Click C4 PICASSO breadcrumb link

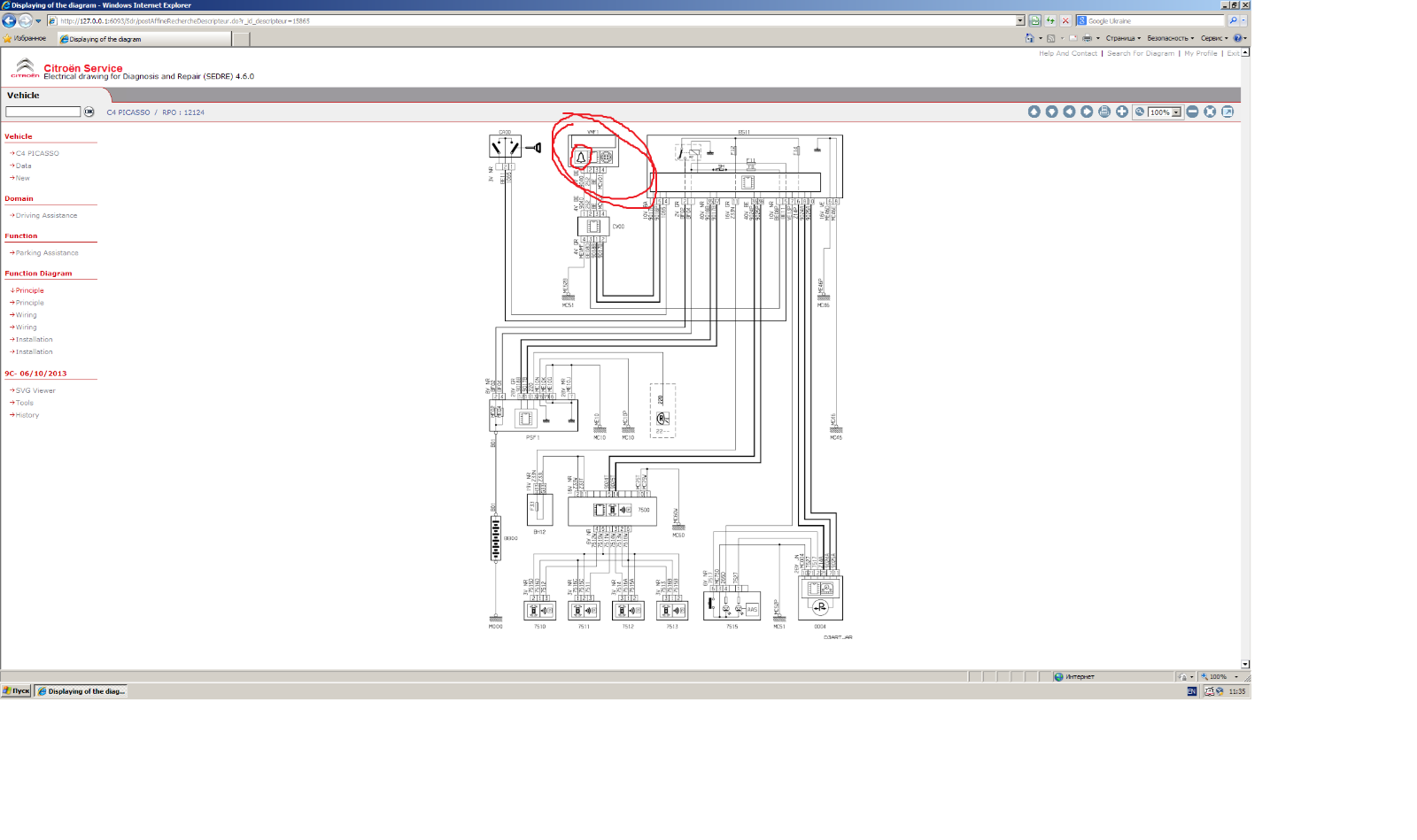[x=128, y=112]
